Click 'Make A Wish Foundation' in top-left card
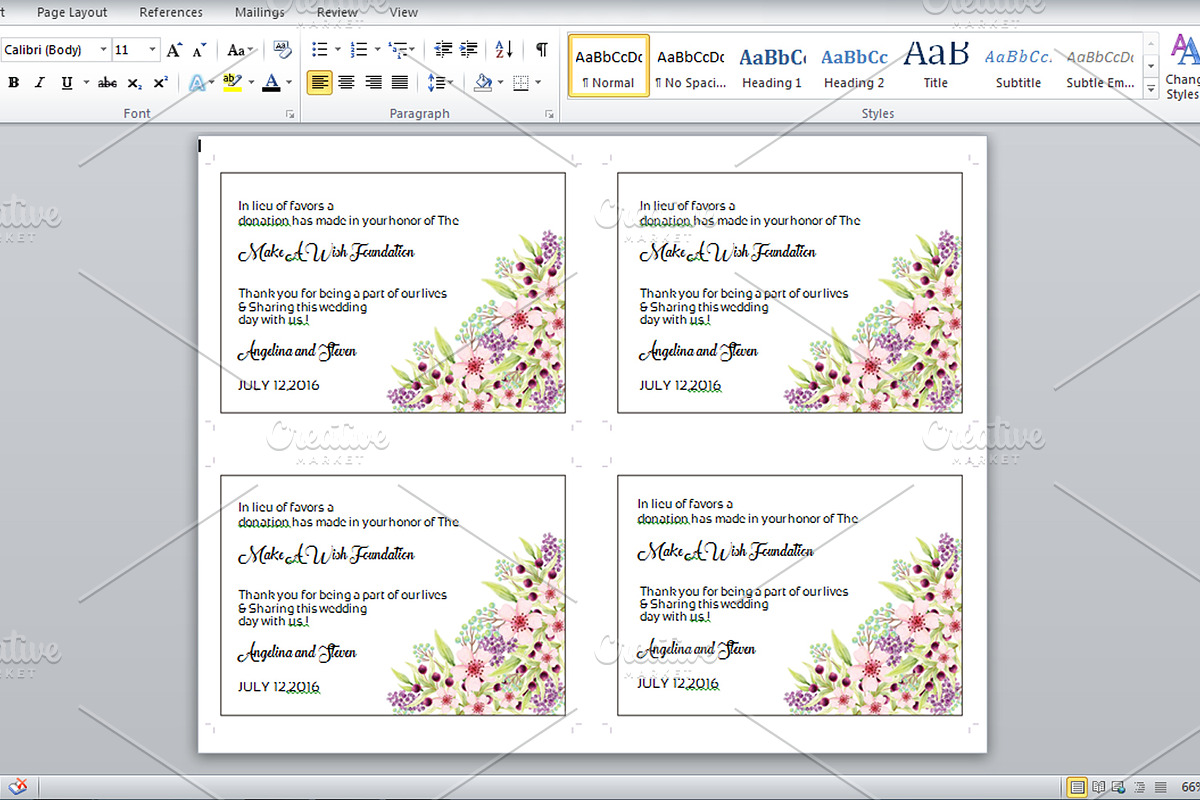1200x800 pixels. (326, 252)
